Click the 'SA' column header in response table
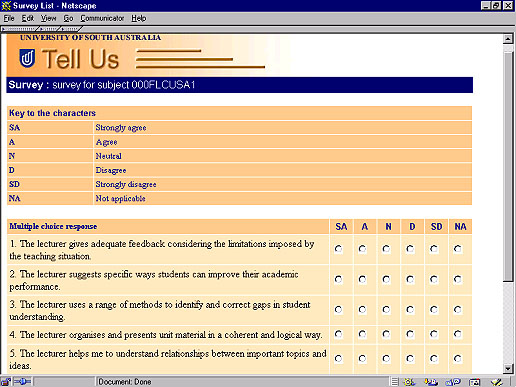Image resolution: width=516 pixels, height=387 pixels. point(341,227)
